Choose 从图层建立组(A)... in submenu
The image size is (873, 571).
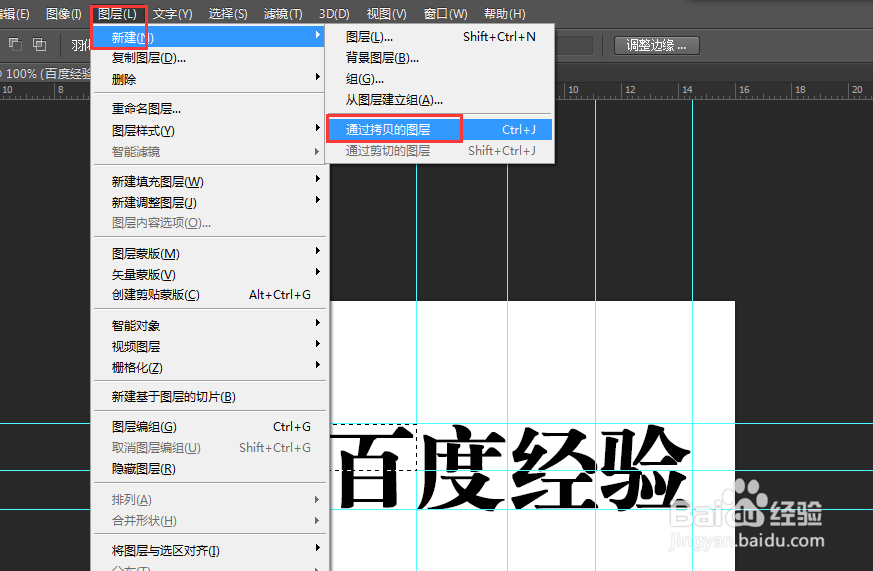point(440,100)
